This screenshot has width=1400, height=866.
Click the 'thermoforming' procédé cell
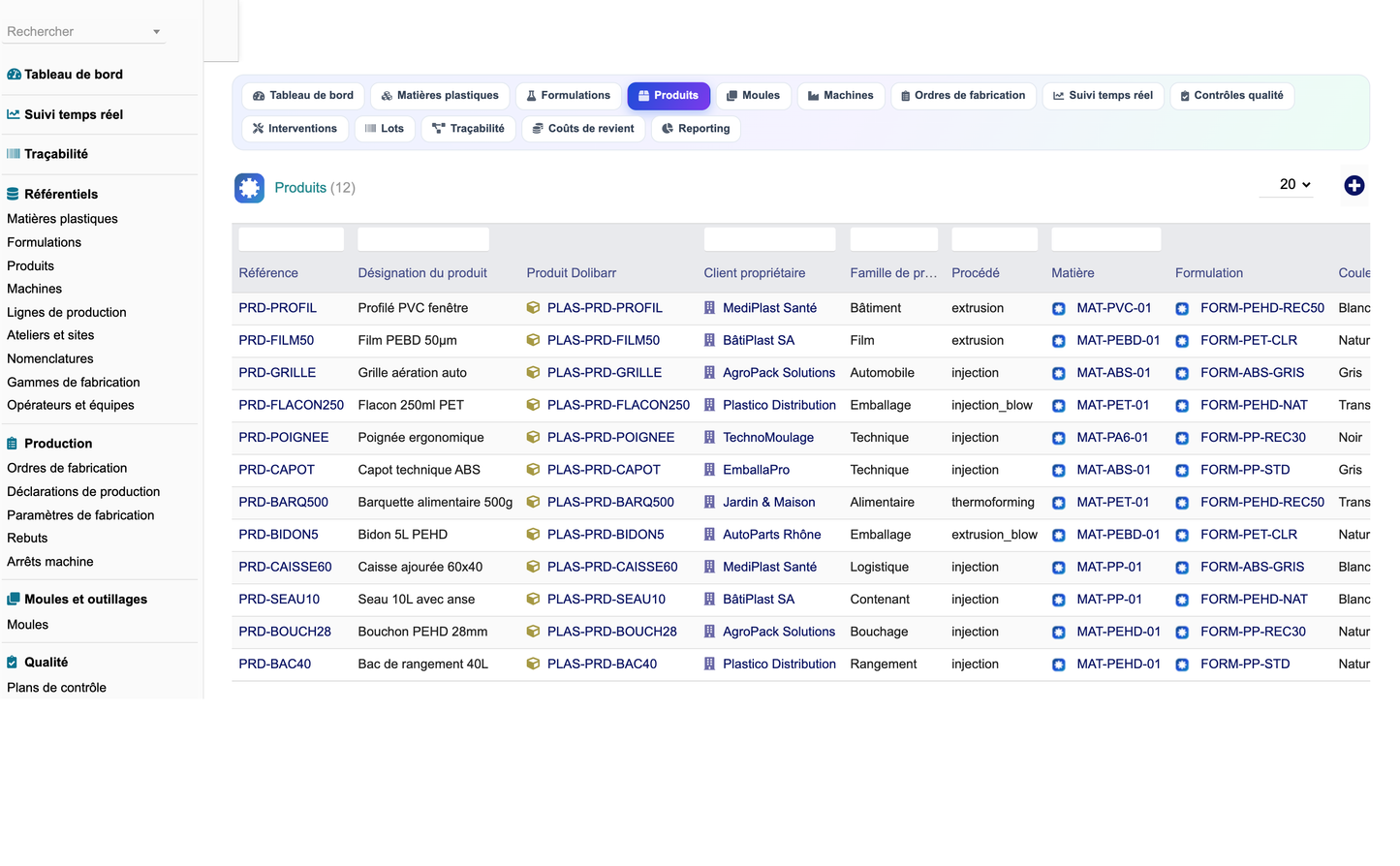click(993, 502)
